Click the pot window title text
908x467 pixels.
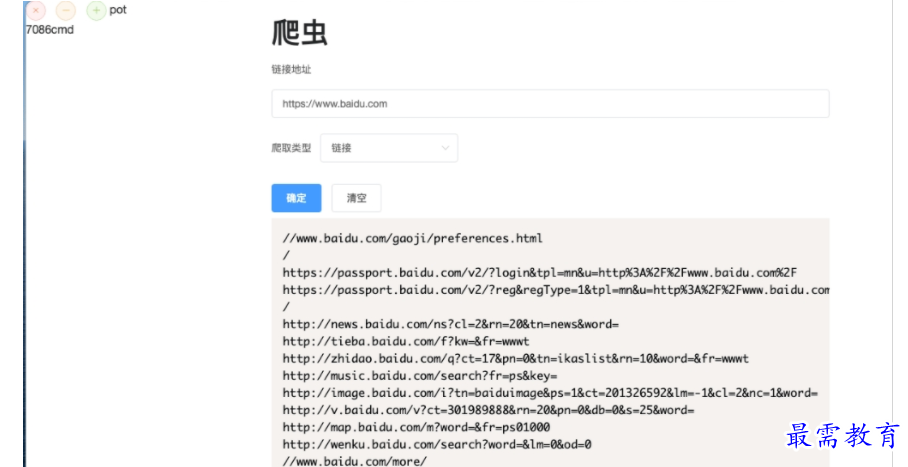pyautogui.click(x=118, y=10)
